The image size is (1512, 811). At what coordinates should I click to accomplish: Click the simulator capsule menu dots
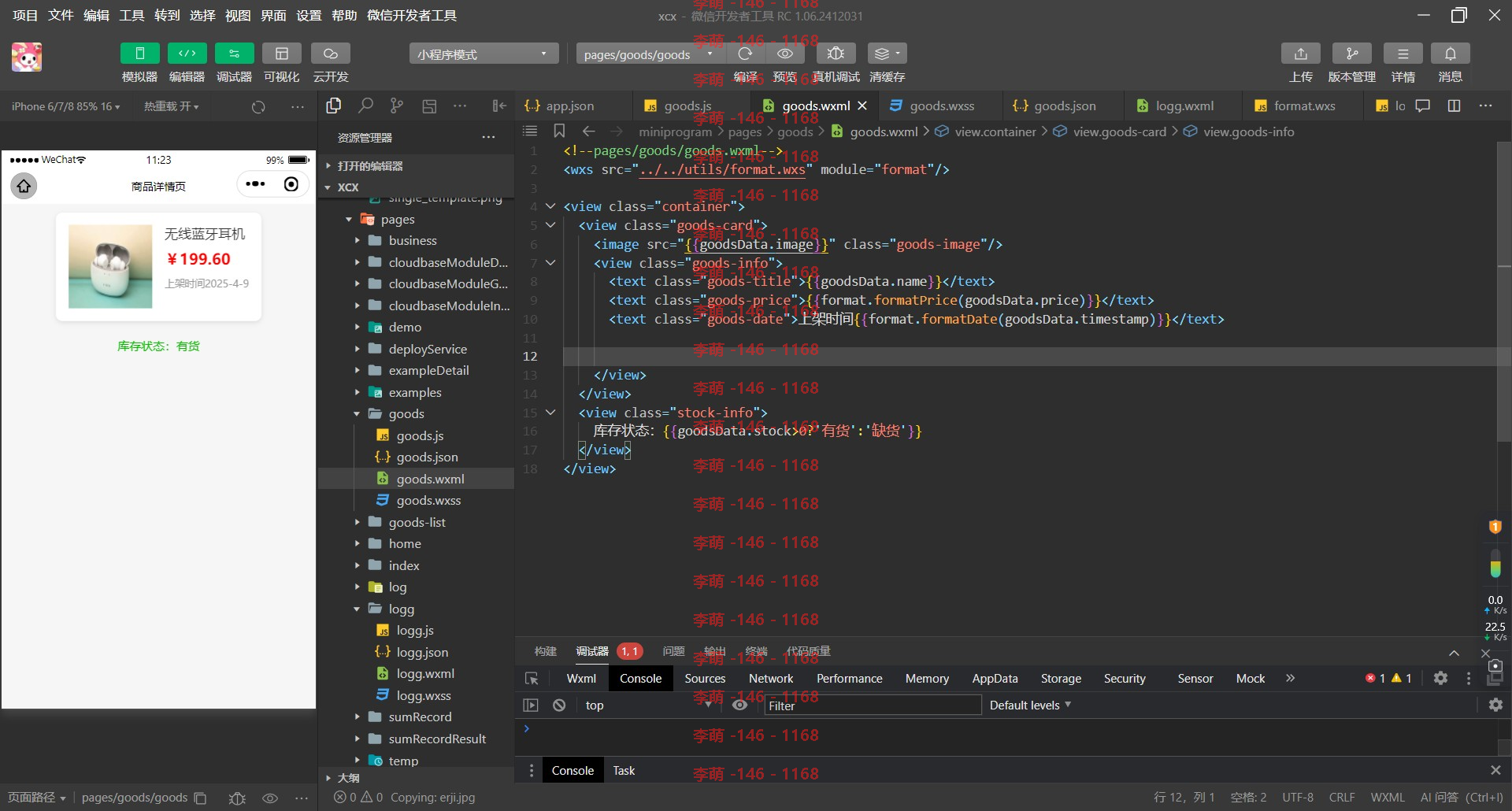click(x=256, y=184)
